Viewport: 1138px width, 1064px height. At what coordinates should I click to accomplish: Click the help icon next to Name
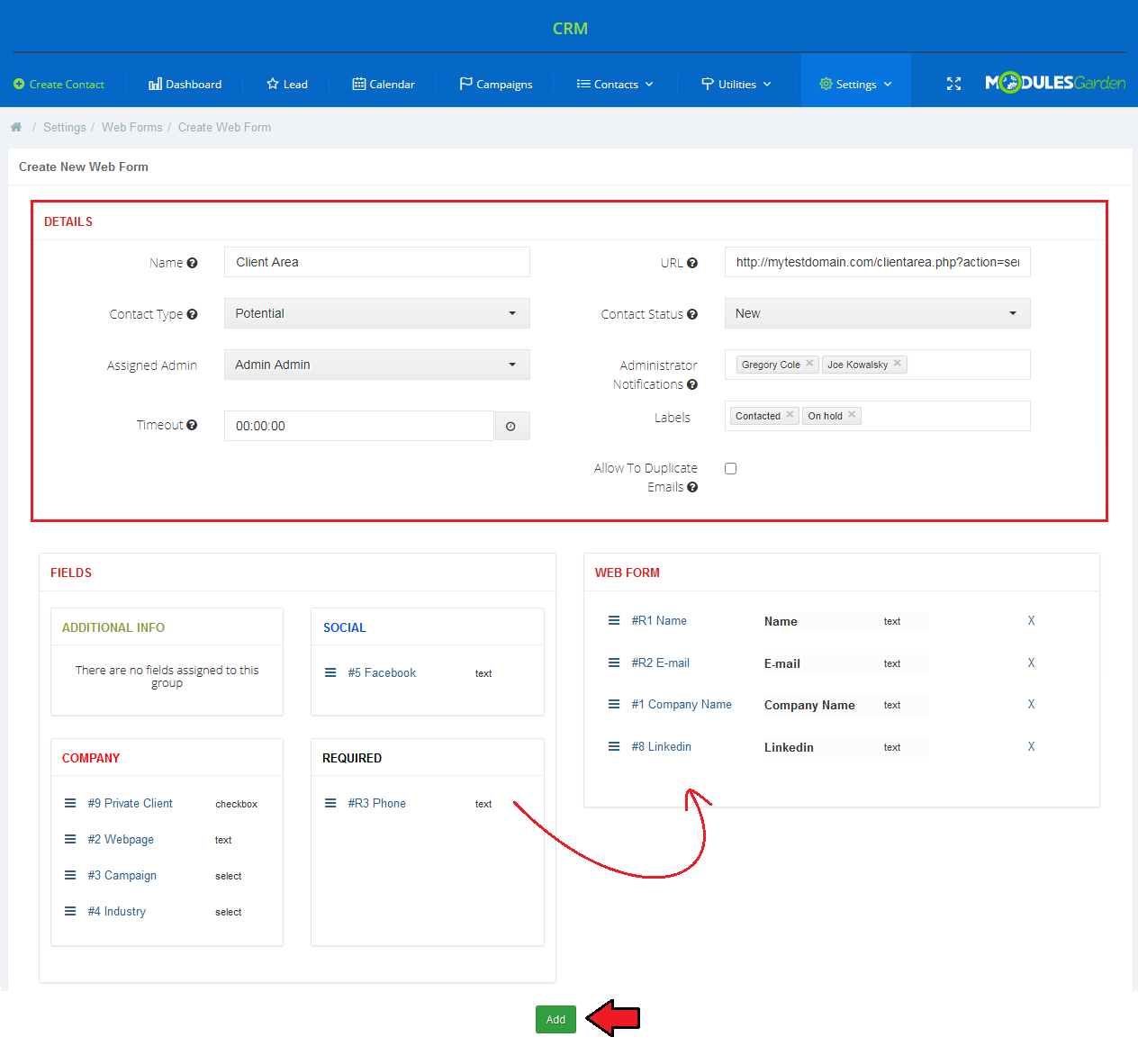[192, 263]
